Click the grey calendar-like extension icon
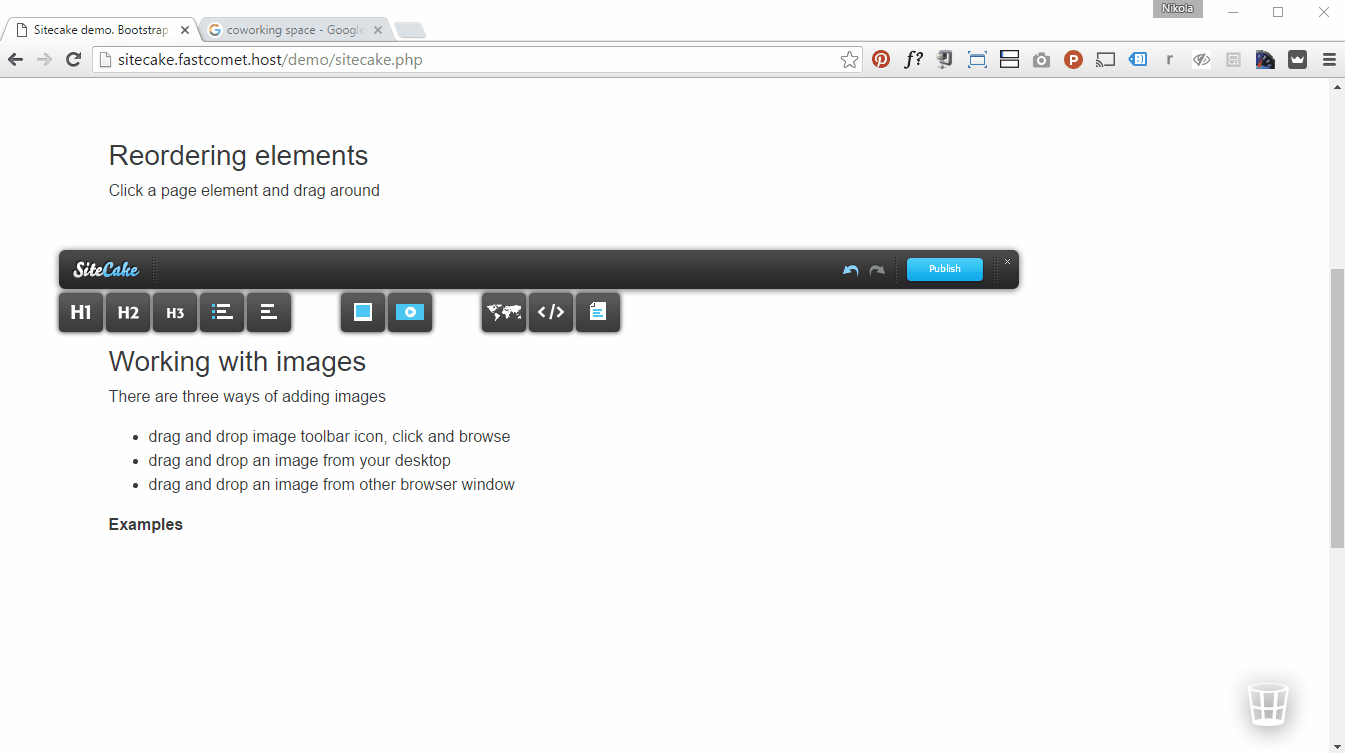Image resolution: width=1345 pixels, height=753 pixels. click(x=1233, y=60)
